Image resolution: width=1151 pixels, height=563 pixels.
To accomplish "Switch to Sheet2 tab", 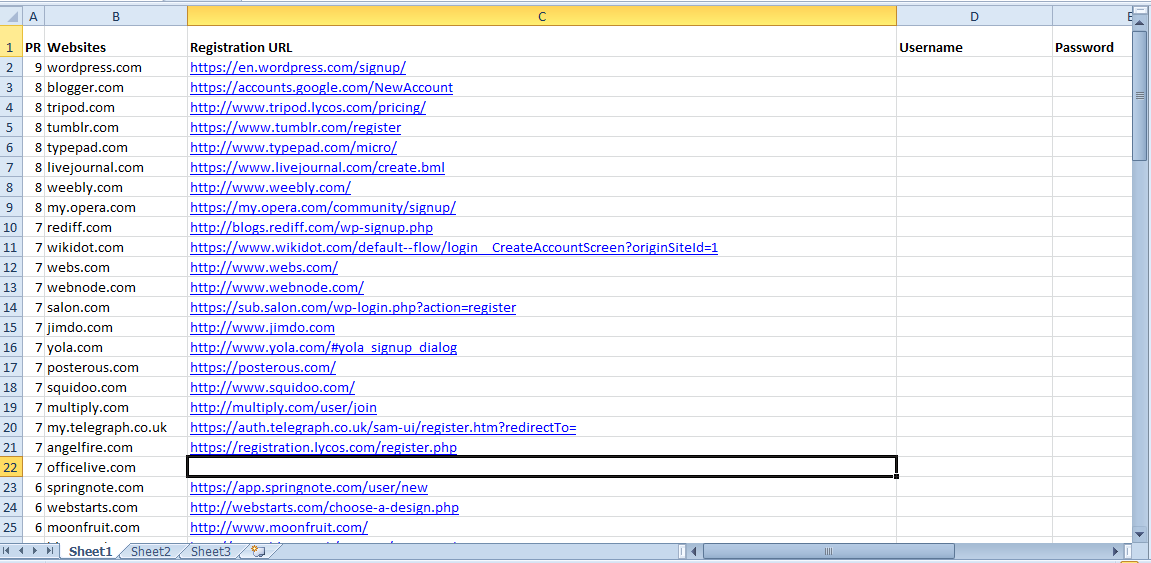I will coord(150,551).
